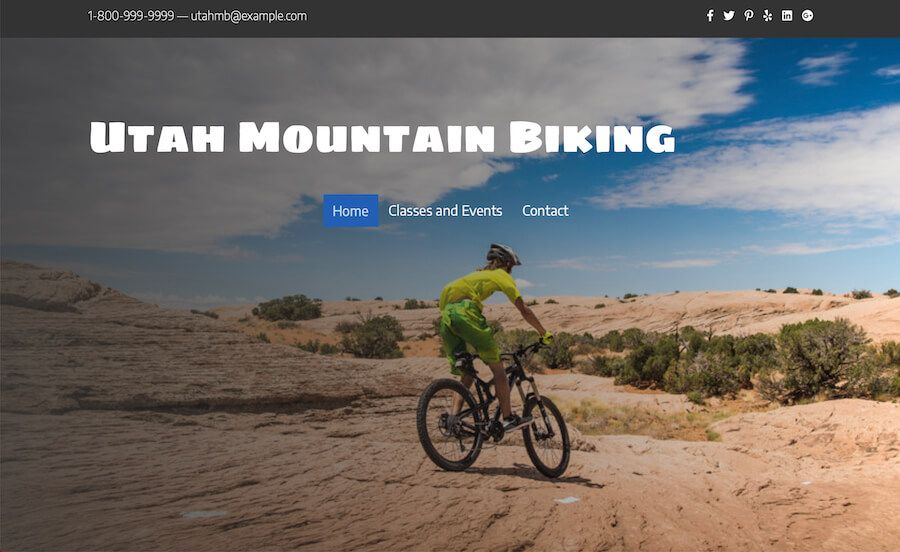Click the phone number 1-800-999-9999
The height and width of the screenshot is (552, 900).
click(x=131, y=16)
